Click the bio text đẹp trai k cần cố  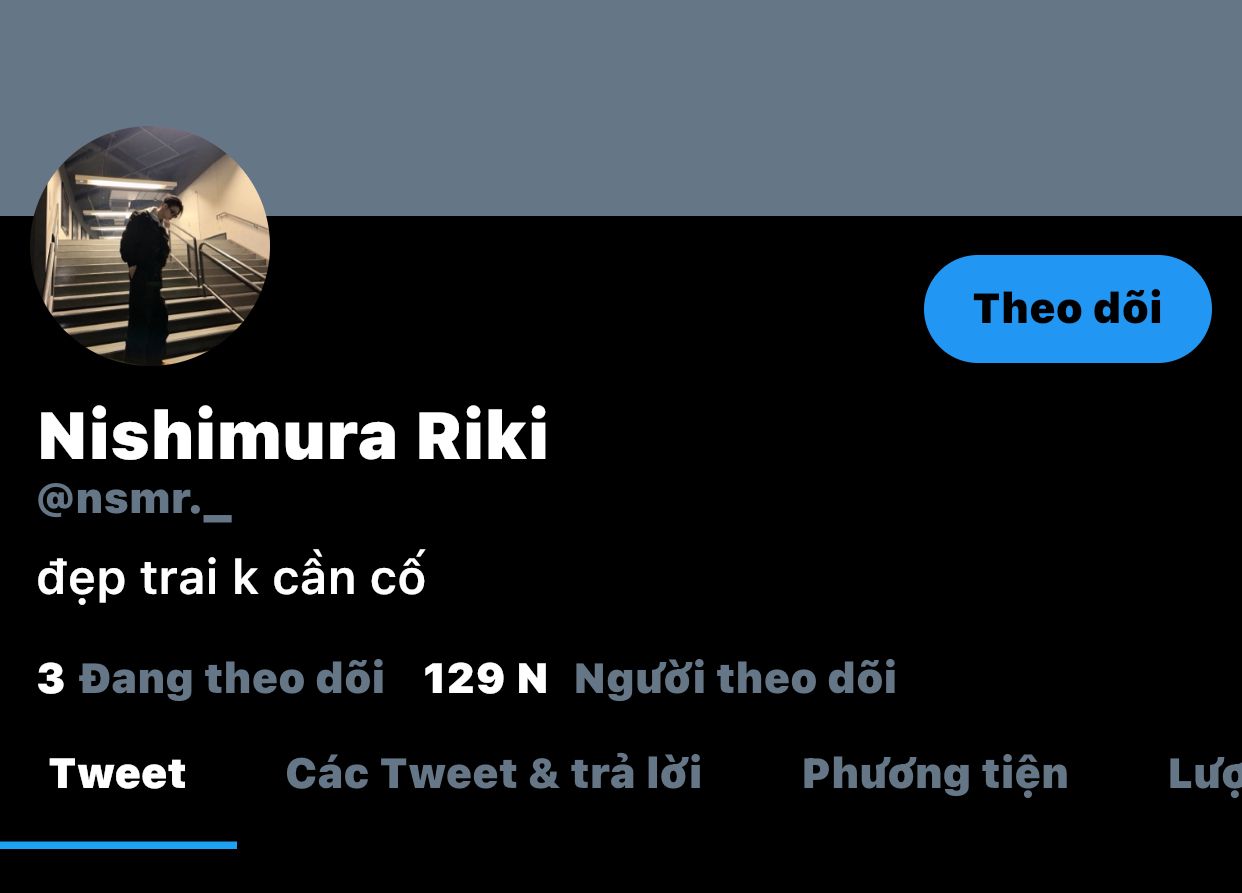point(231,577)
